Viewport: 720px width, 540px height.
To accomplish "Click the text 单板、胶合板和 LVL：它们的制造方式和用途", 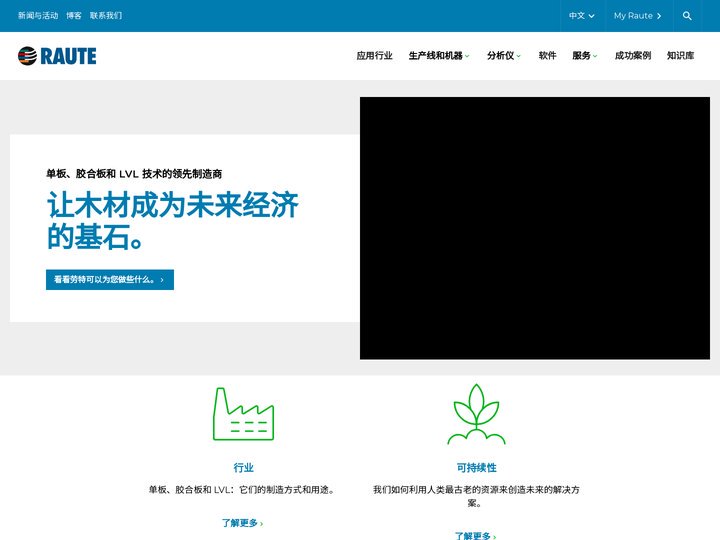I will [242, 489].
